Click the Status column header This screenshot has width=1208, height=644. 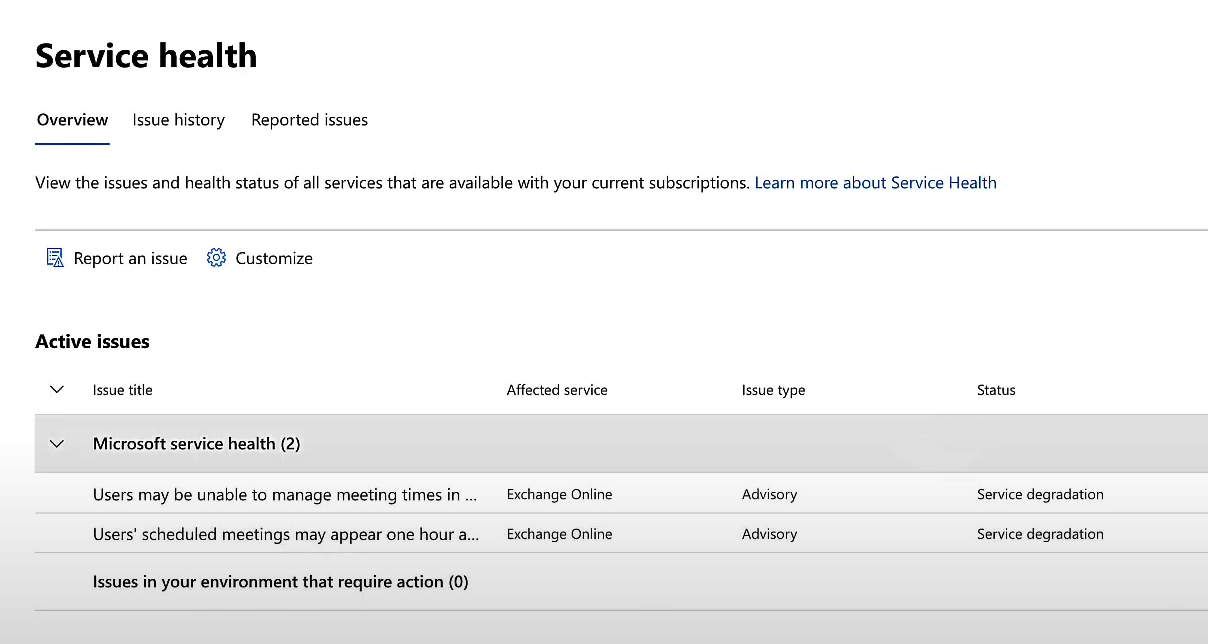[996, 389]
